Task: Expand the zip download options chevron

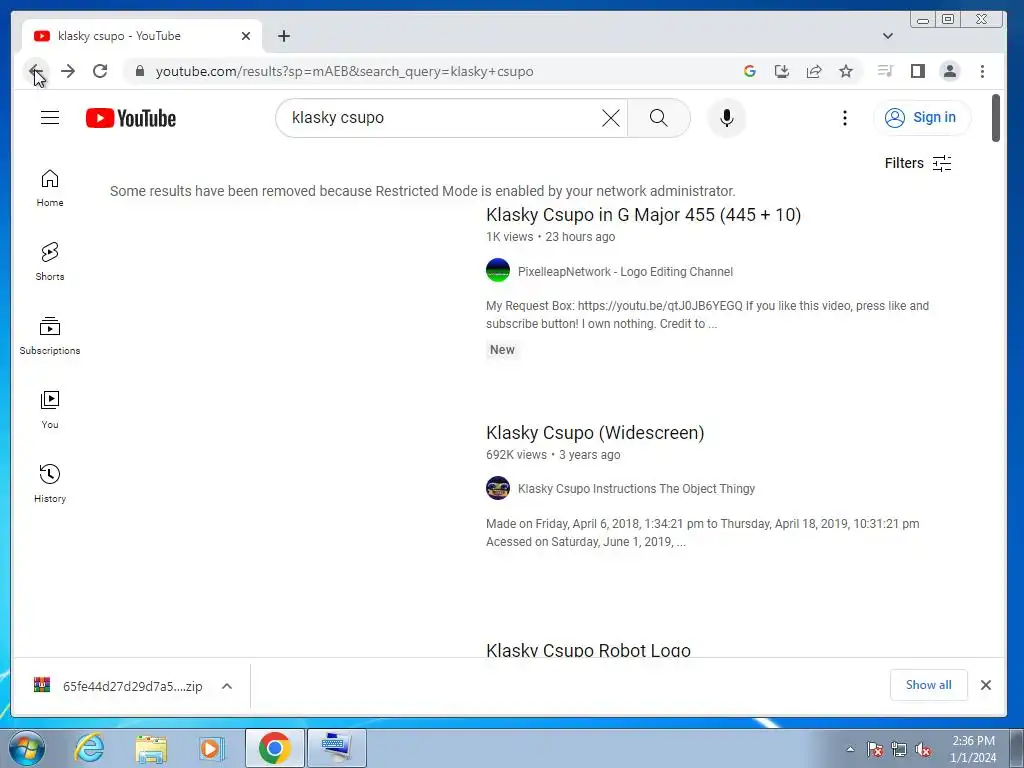Action: (x=227, y=686)
